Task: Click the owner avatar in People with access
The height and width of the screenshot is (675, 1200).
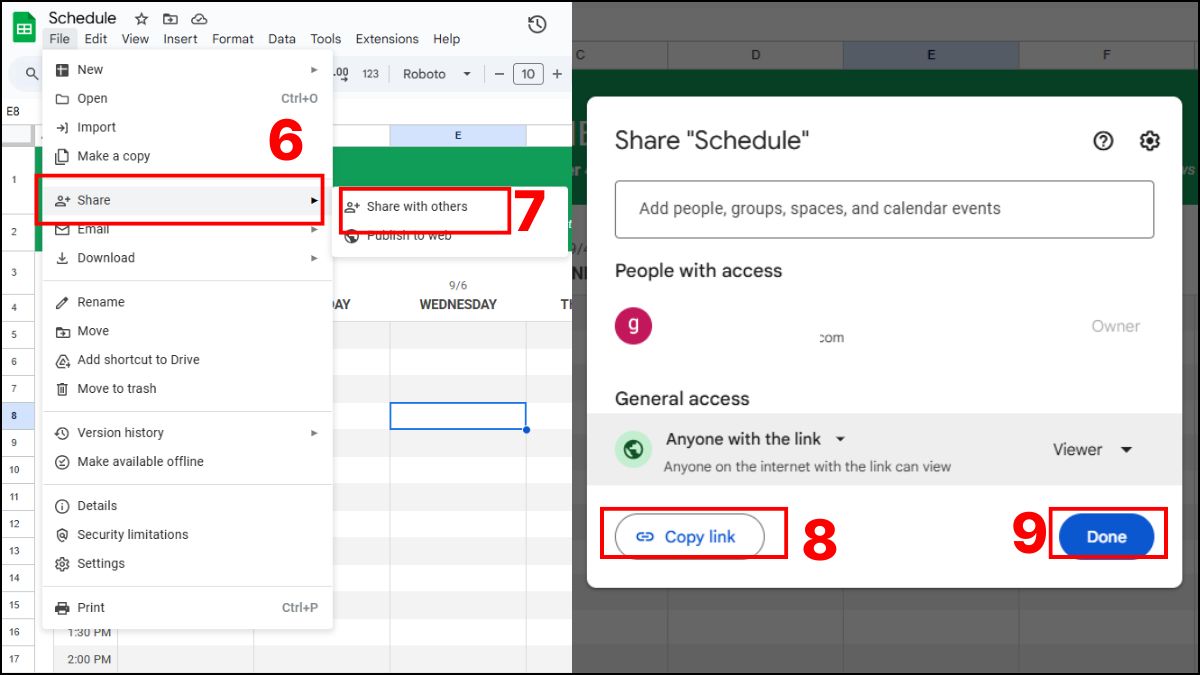Action: [x=632, y=326]
